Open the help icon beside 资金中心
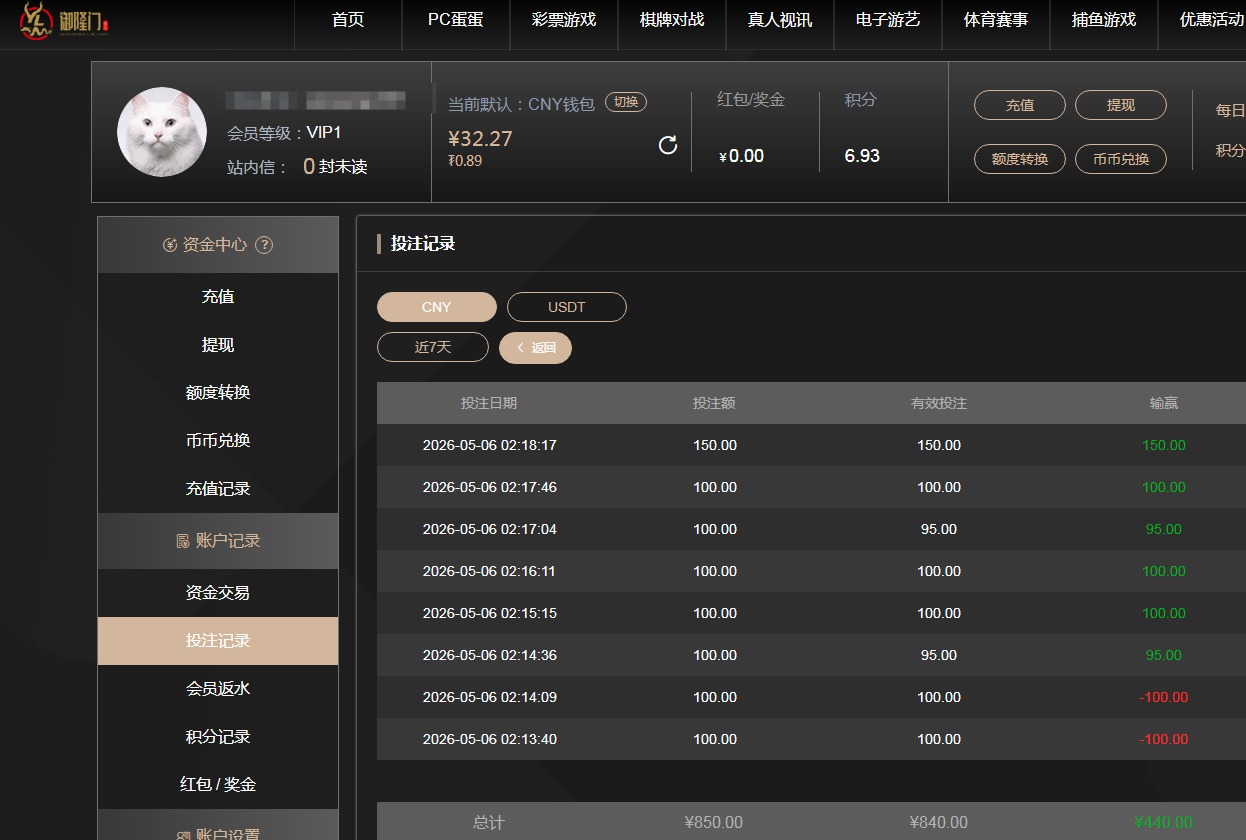Screen dimensions: 1246x840 click(x=264, y=244)
